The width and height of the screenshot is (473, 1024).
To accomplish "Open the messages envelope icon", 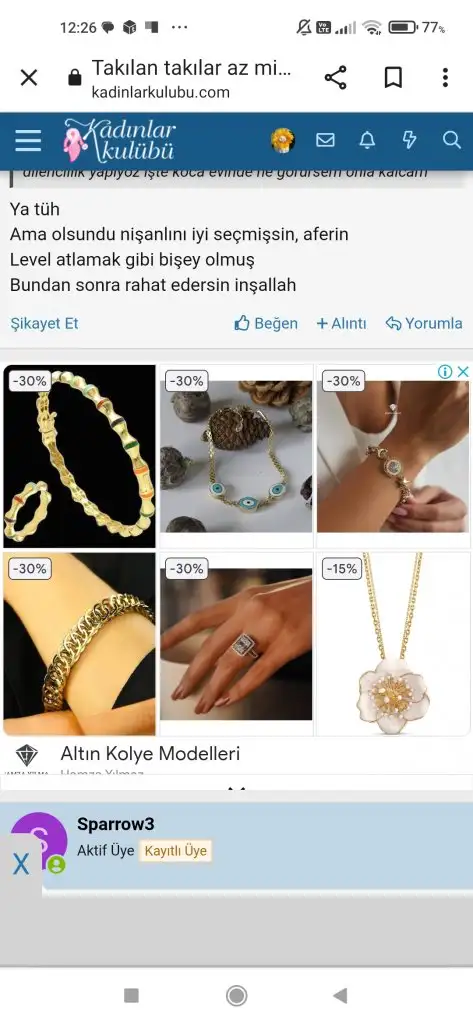I will (x=325, y=140).
